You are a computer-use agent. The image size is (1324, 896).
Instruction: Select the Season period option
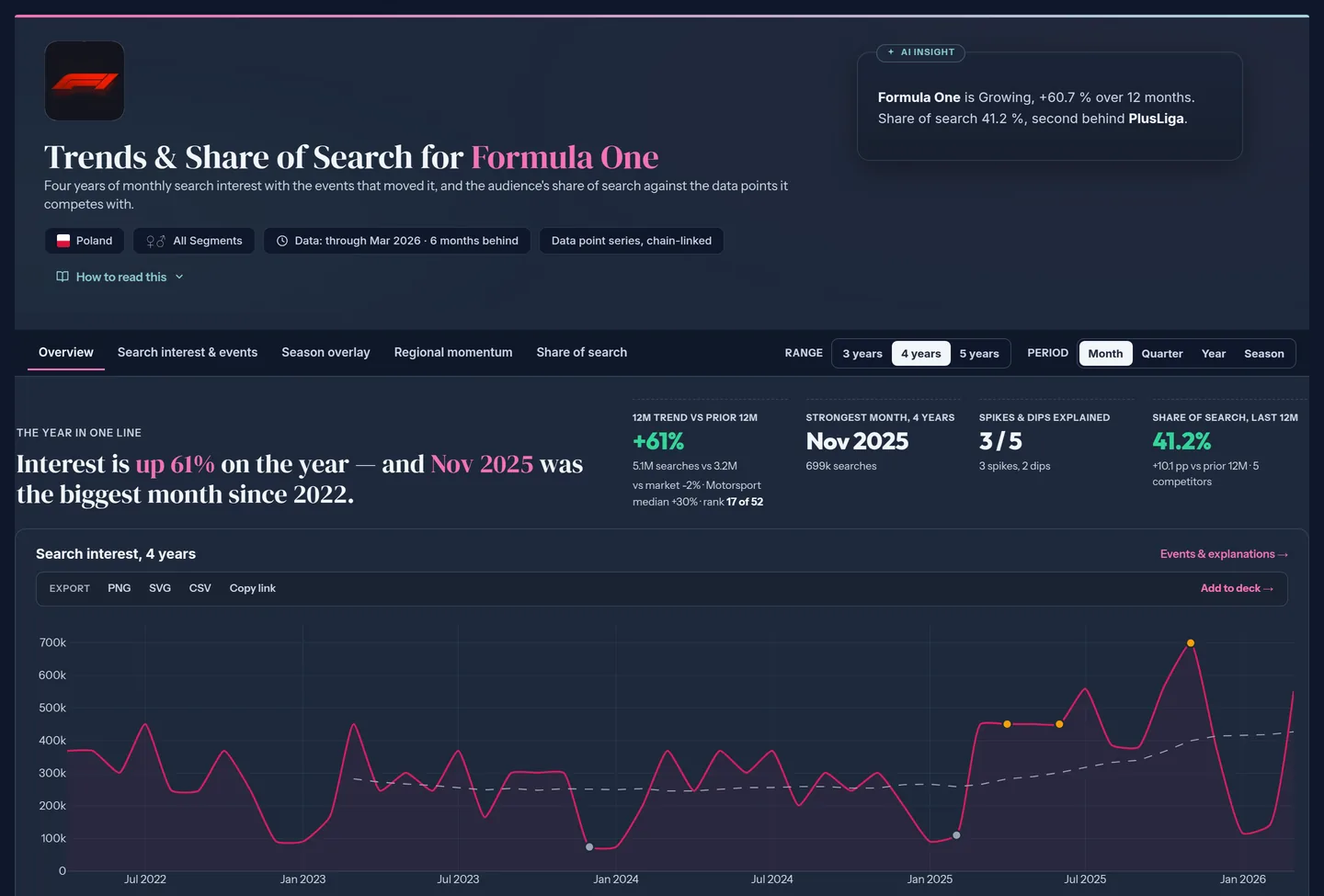[x=1264, y=354]
